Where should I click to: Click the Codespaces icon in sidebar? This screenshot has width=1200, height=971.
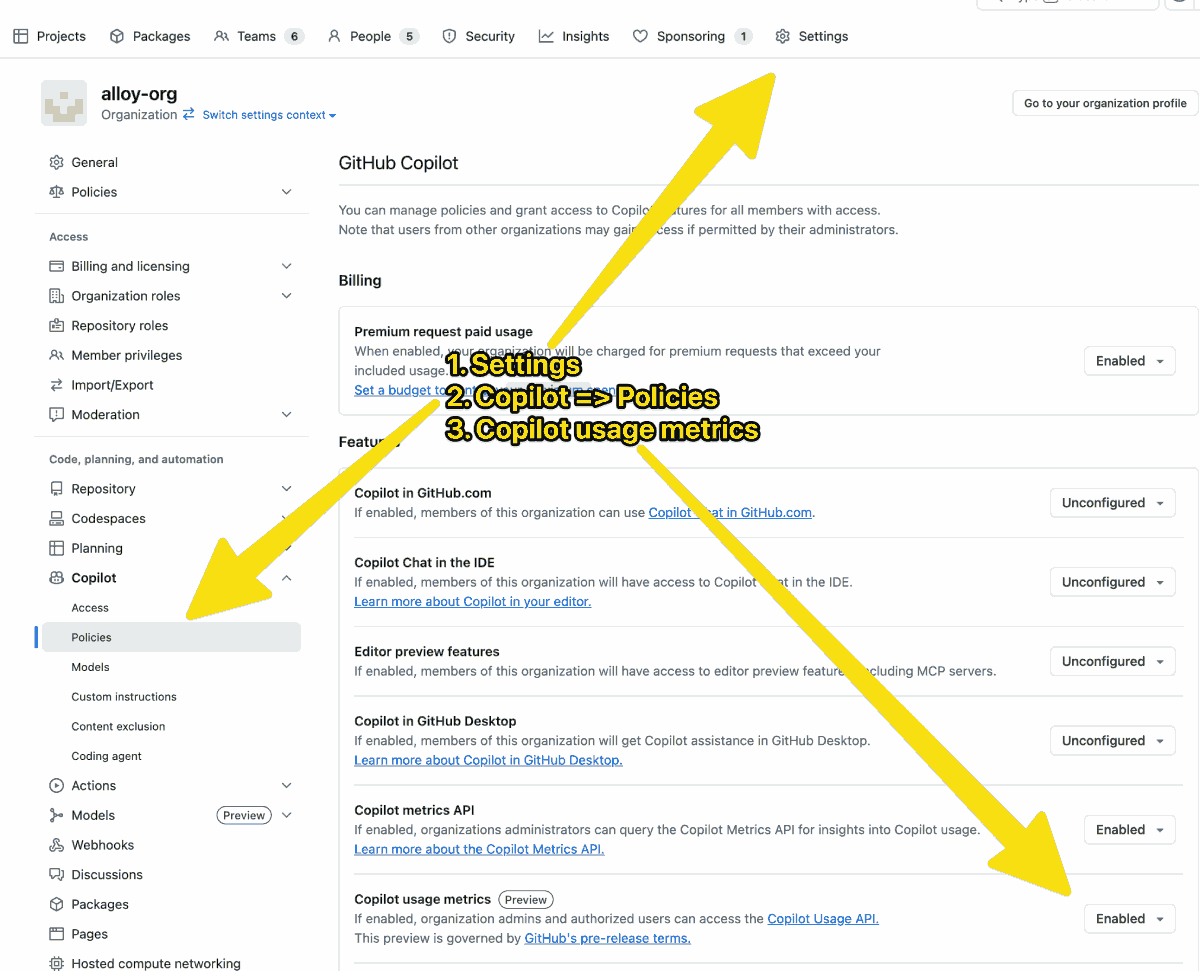57,519
